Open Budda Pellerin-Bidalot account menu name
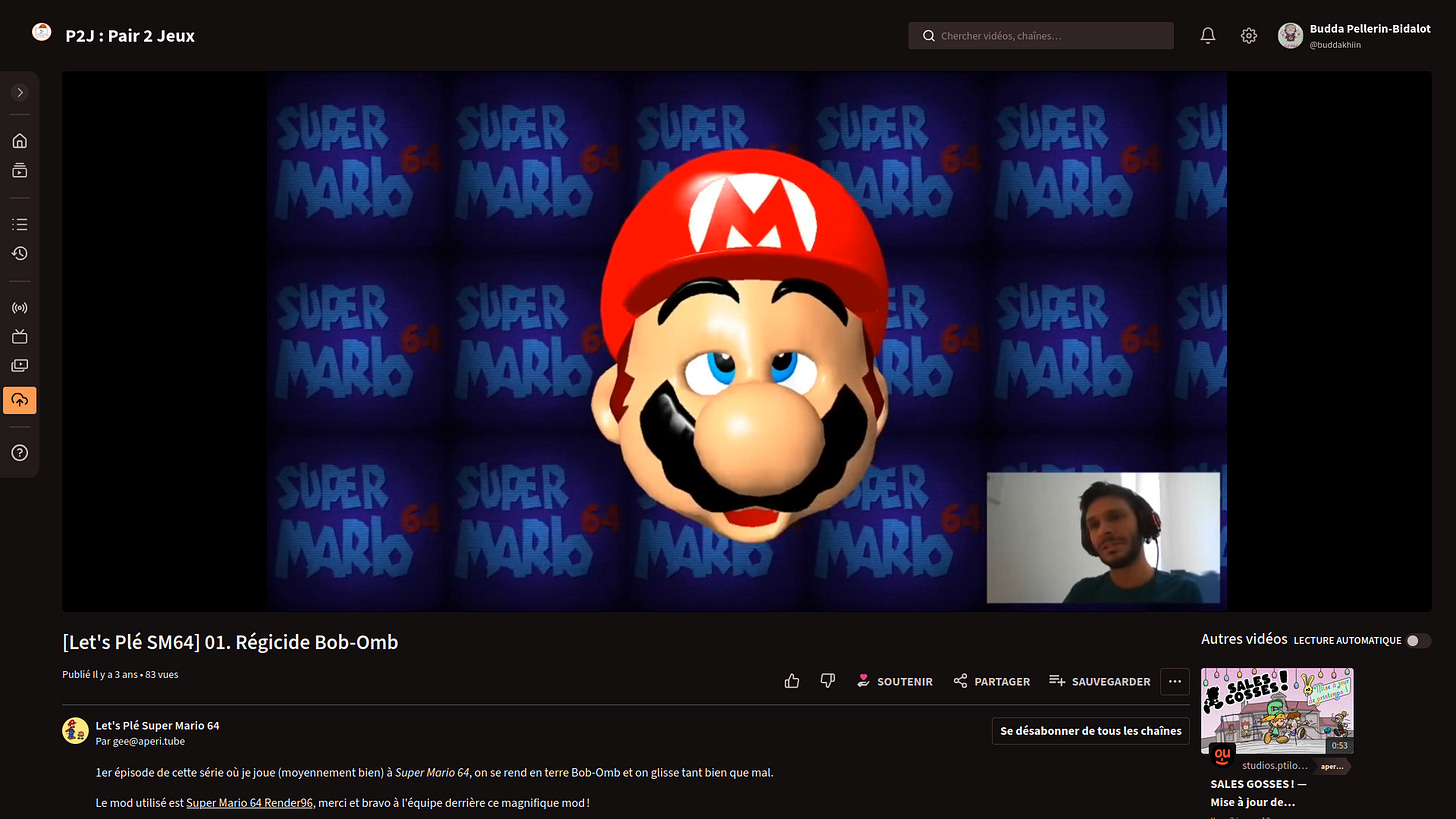The image size is (1456, 819). pyautogui.click(x=1370, y=29)
